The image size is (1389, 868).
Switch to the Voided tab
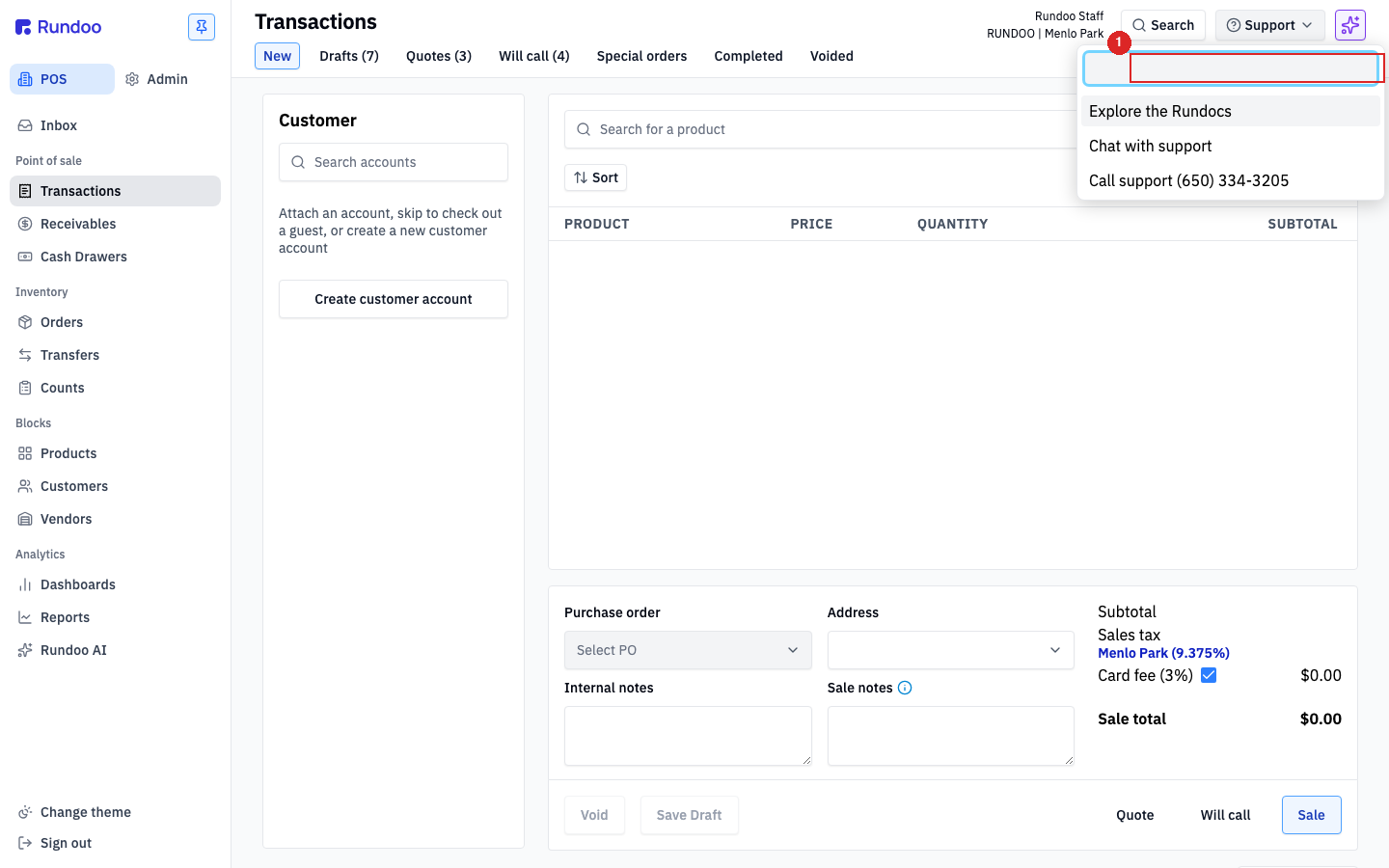tap(831, 56)
